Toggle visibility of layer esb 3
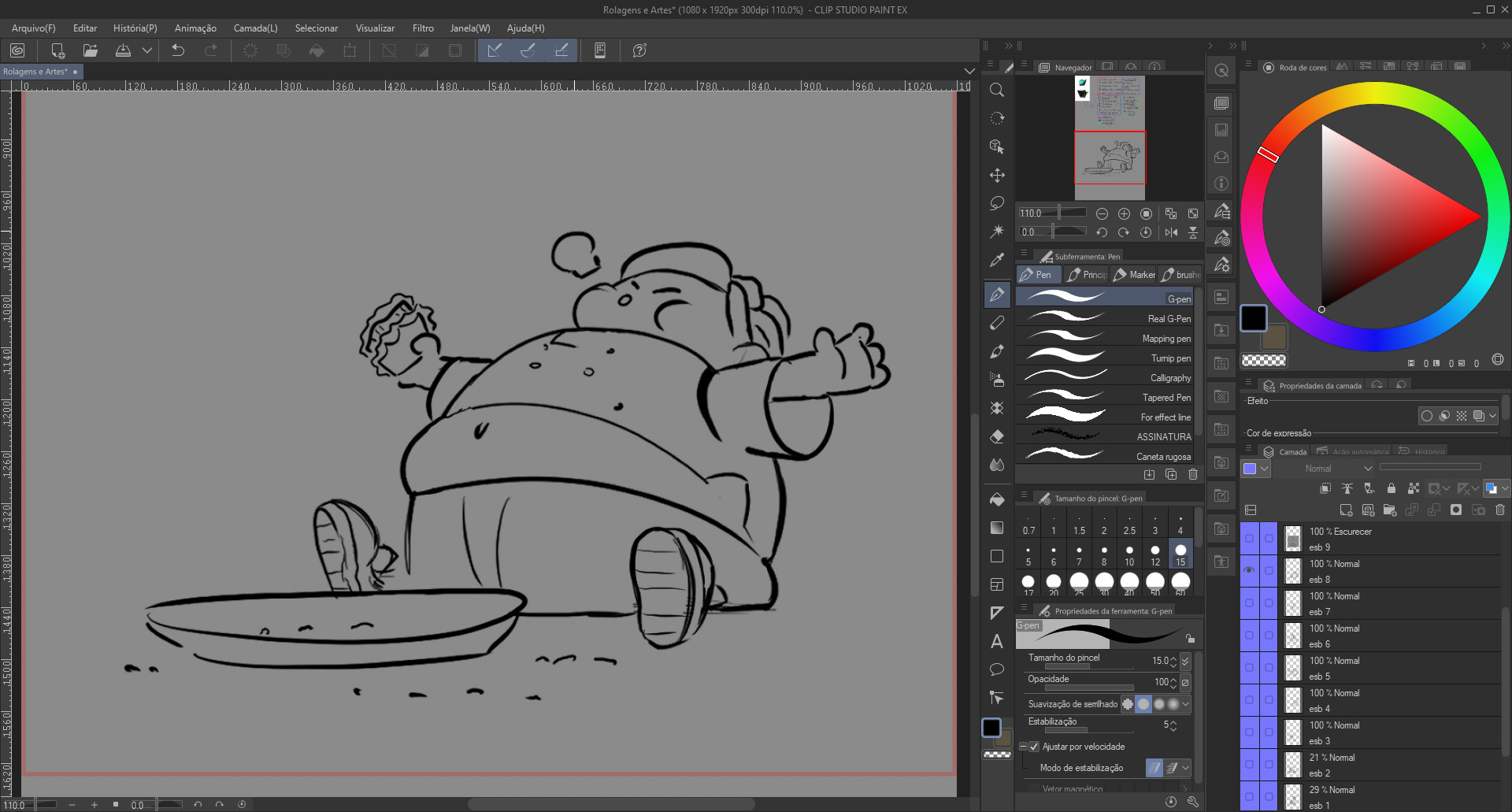1512x812 pixels. (1249, 732)
